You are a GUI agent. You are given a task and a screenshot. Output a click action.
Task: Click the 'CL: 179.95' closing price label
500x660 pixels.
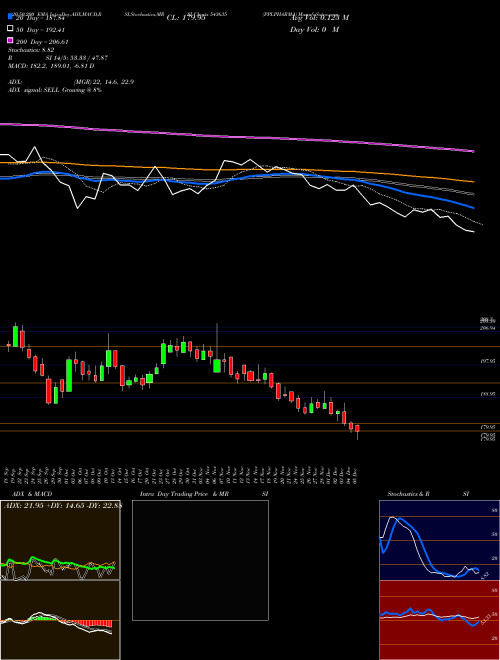(186, 18)
